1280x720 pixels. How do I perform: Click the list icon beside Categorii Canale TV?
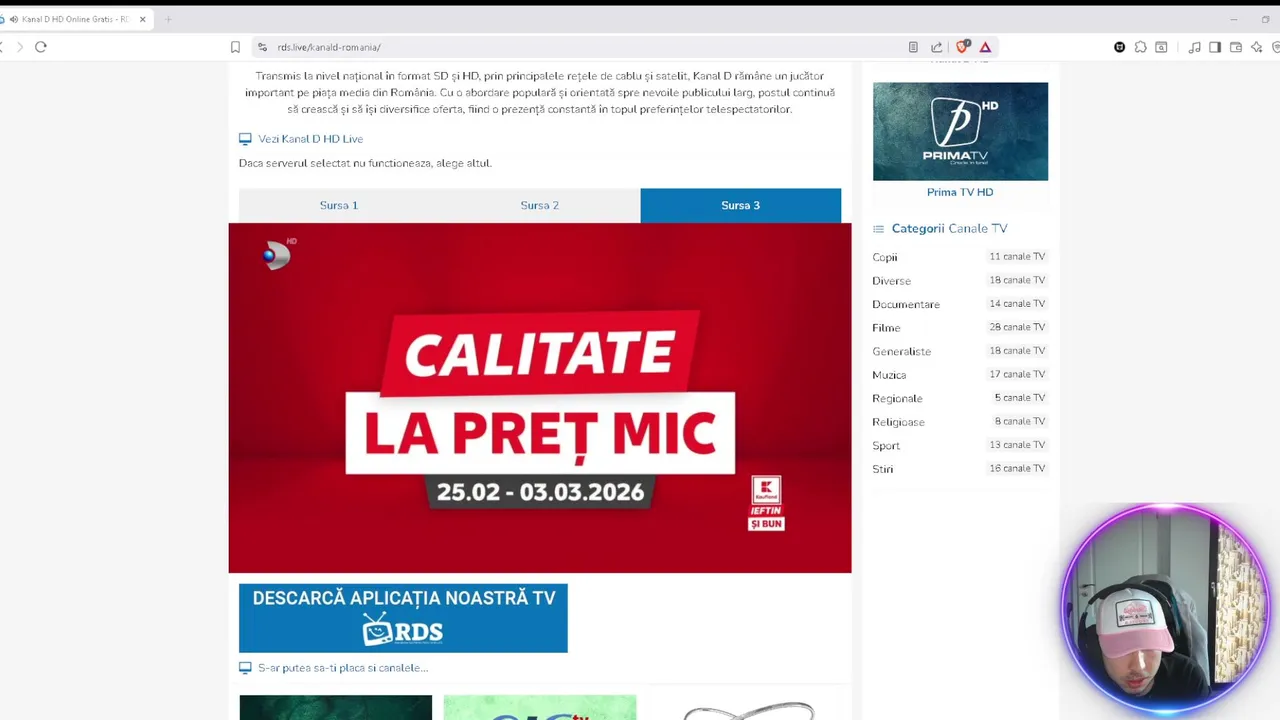coord(878,229)
